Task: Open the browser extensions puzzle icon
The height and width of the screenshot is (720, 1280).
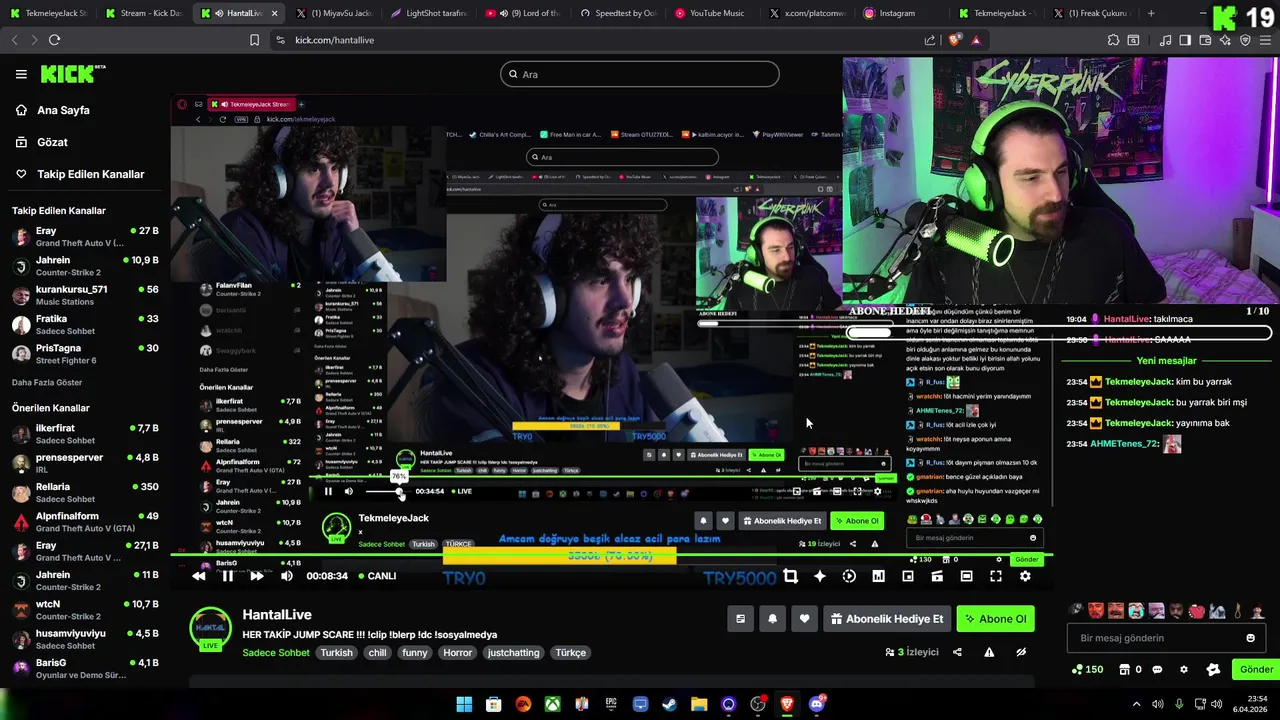Action: point(1113,40)
